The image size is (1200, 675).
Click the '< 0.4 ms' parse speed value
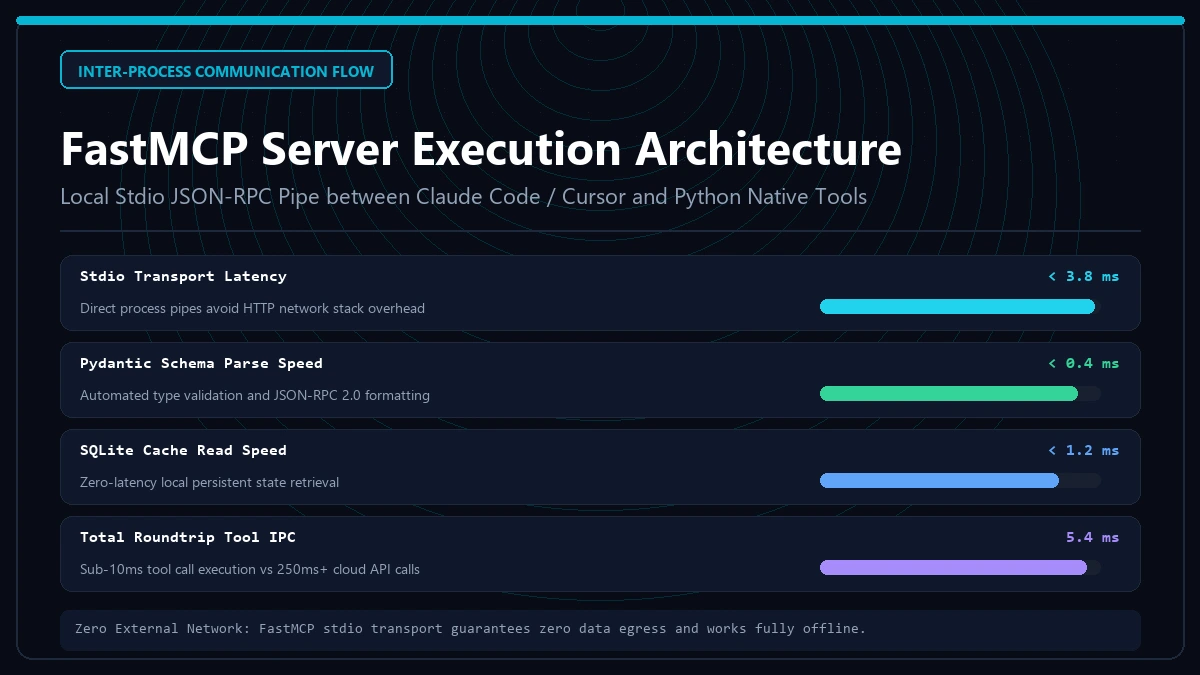click(x=1083, y=363)
